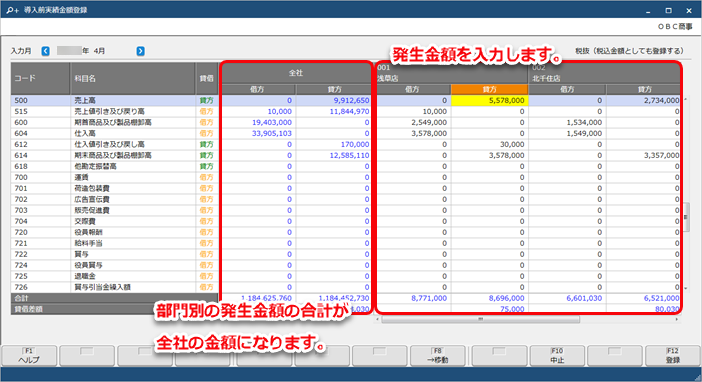Go to next input month arrow
The width and height of the screenshot is (702, 382).
pos(141,51)
